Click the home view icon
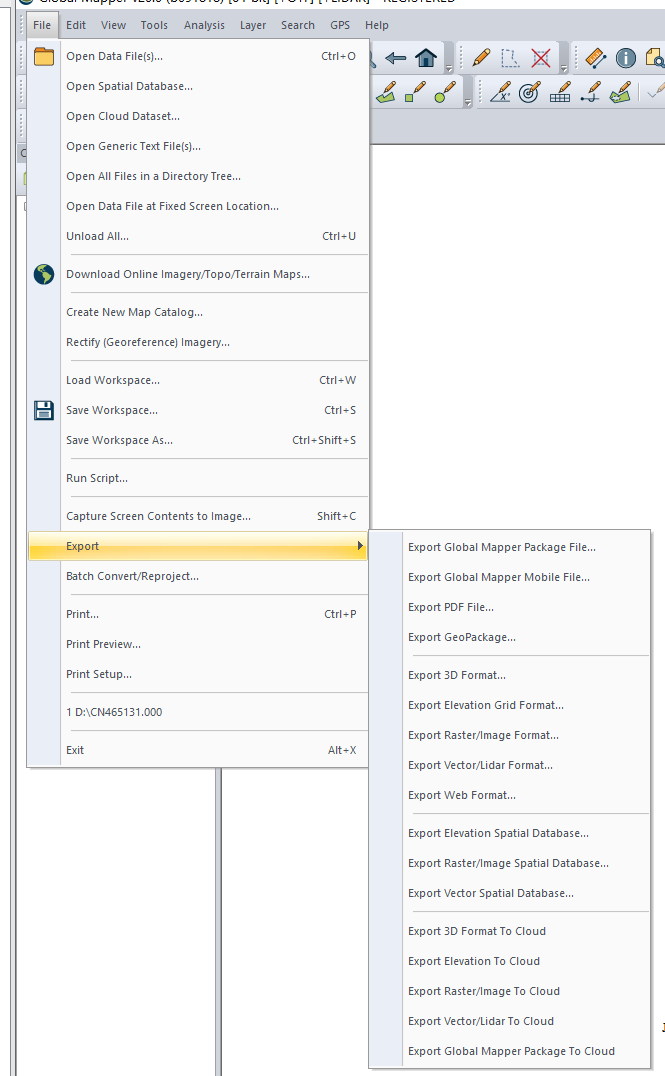This screenshot has width=665, height=1076. coord(426,58)
